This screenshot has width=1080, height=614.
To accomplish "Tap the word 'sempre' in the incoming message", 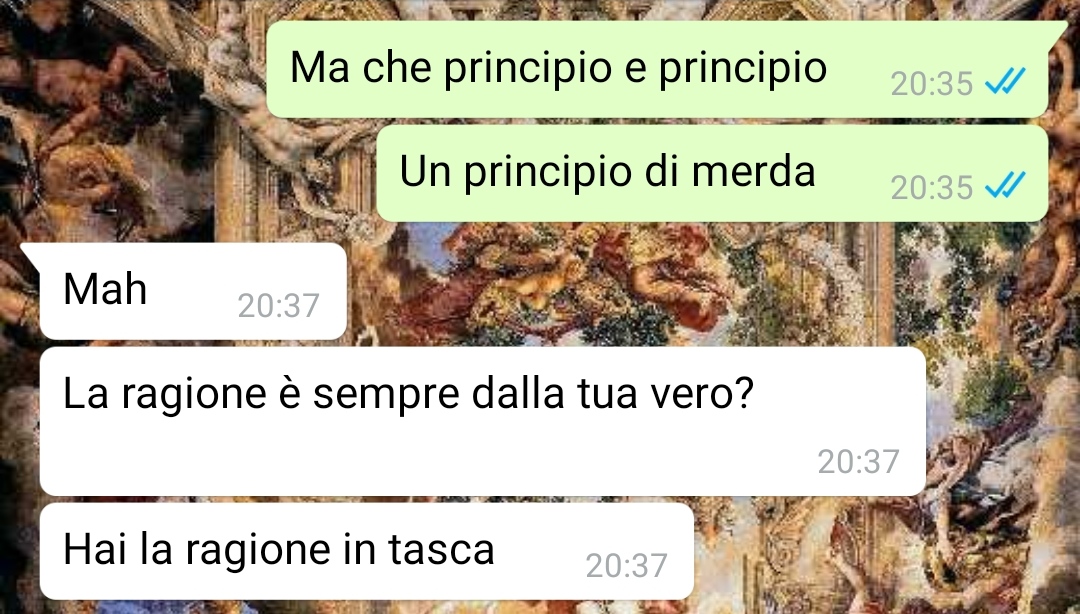I will 386,396.
